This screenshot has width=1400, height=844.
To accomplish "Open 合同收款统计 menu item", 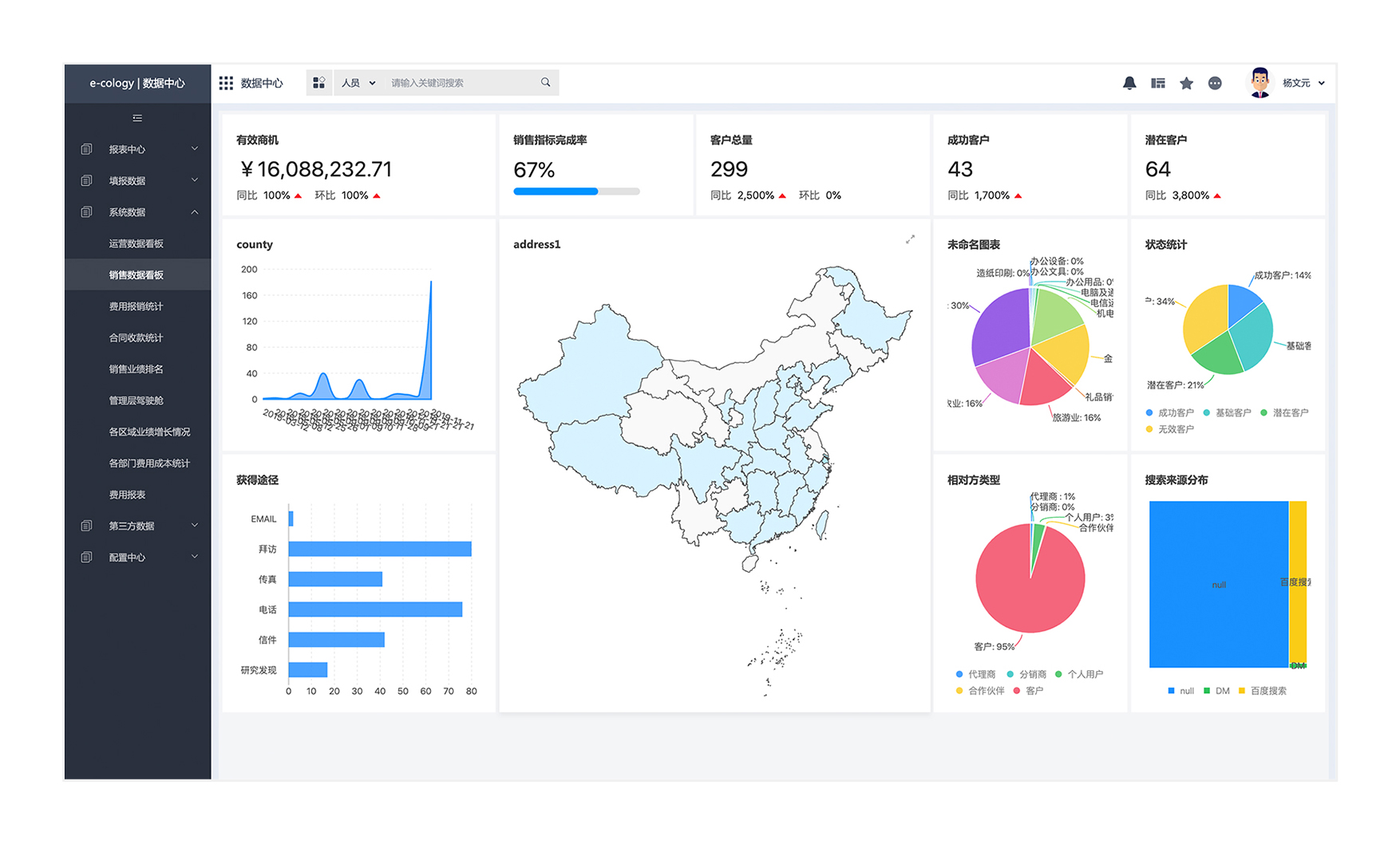I will [x=136, y=337].
